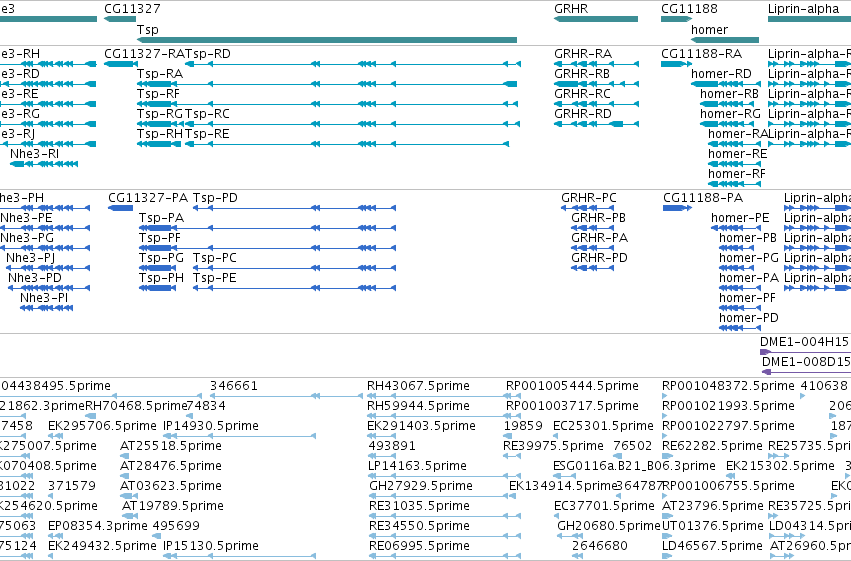851x561 pixels.
Task: Click the Tsp gene label
Action: (x=148, y=29)
